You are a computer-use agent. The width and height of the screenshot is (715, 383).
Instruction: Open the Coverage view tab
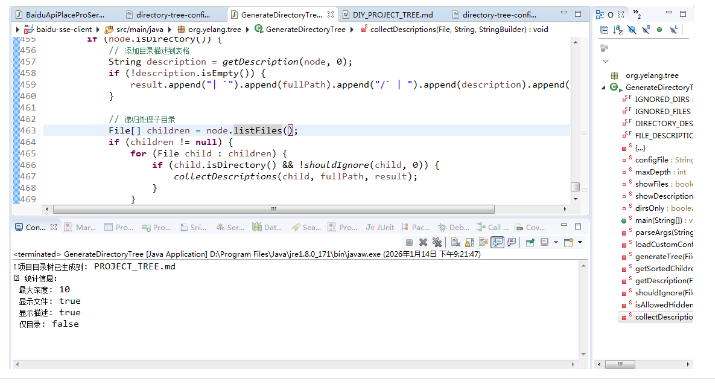pyautogui.click(x=530, y=227)
